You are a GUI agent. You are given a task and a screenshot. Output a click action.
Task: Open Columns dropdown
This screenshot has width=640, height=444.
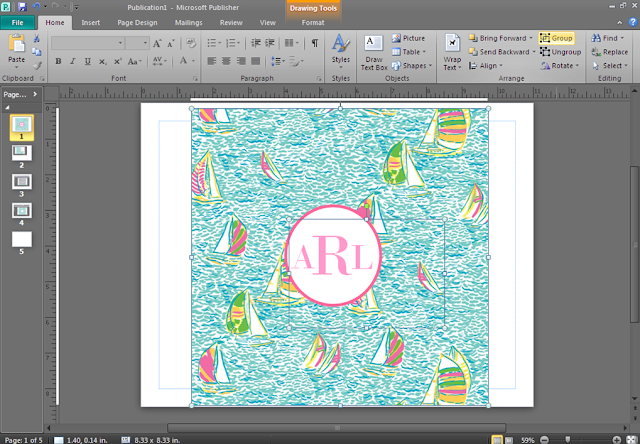point(291,43)
